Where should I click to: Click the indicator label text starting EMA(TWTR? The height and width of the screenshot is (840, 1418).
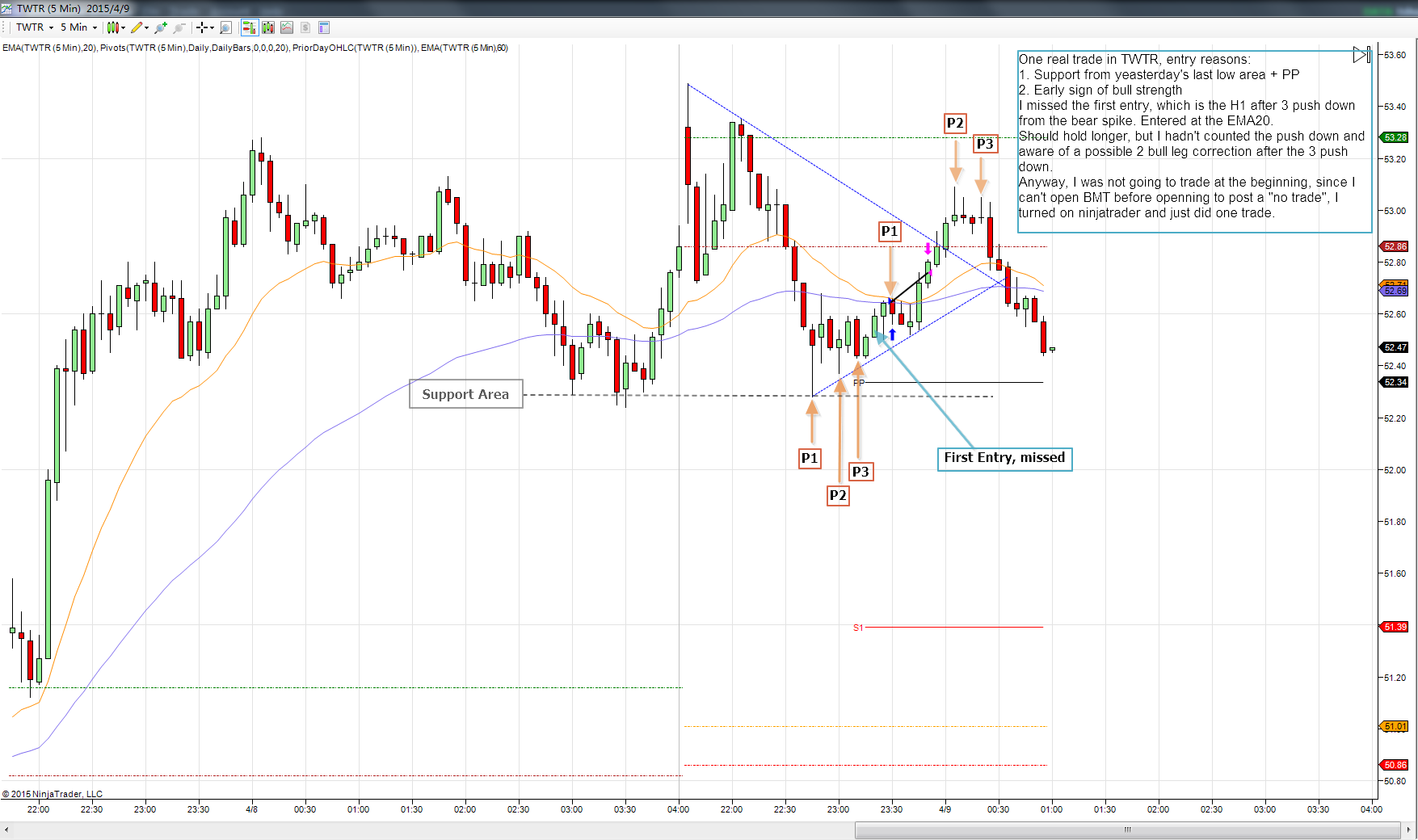tap(255, 48)
